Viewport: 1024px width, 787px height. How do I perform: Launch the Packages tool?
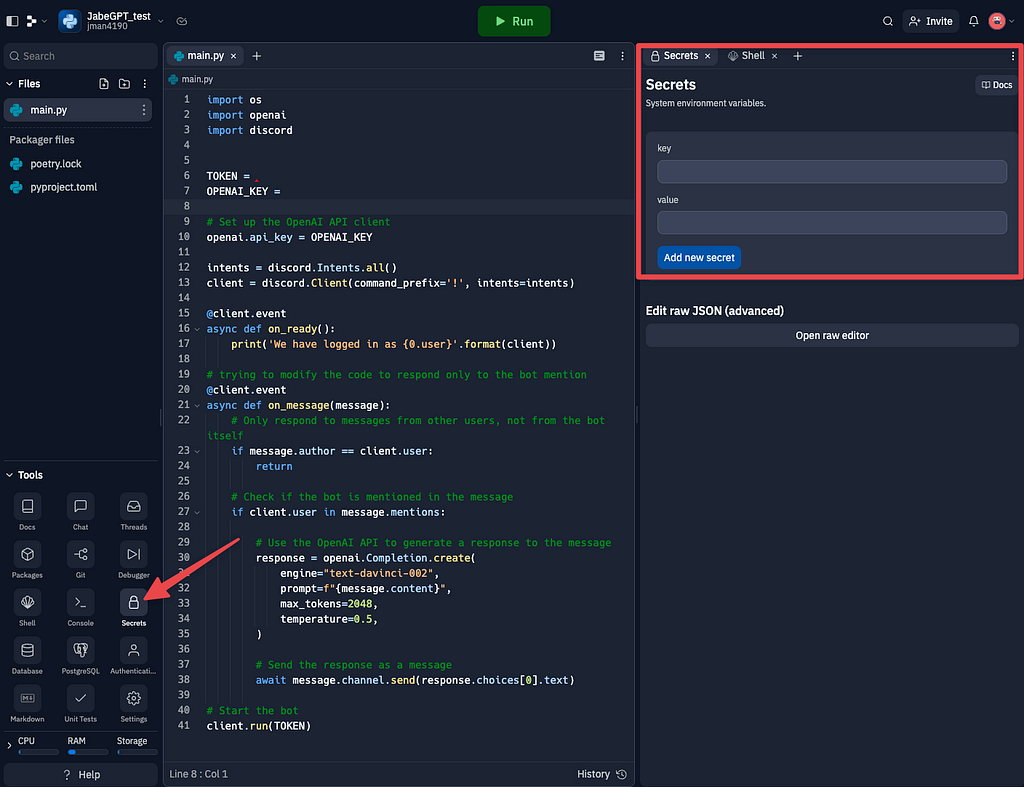coord(27,554)
